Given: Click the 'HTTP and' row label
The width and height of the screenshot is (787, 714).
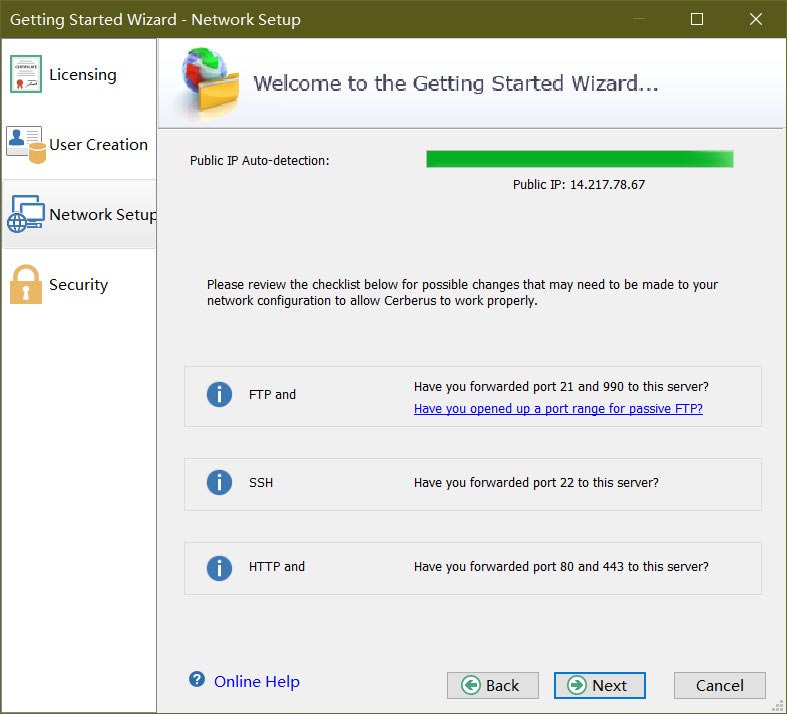Looking at the screenshot, I should coord(277,566).
